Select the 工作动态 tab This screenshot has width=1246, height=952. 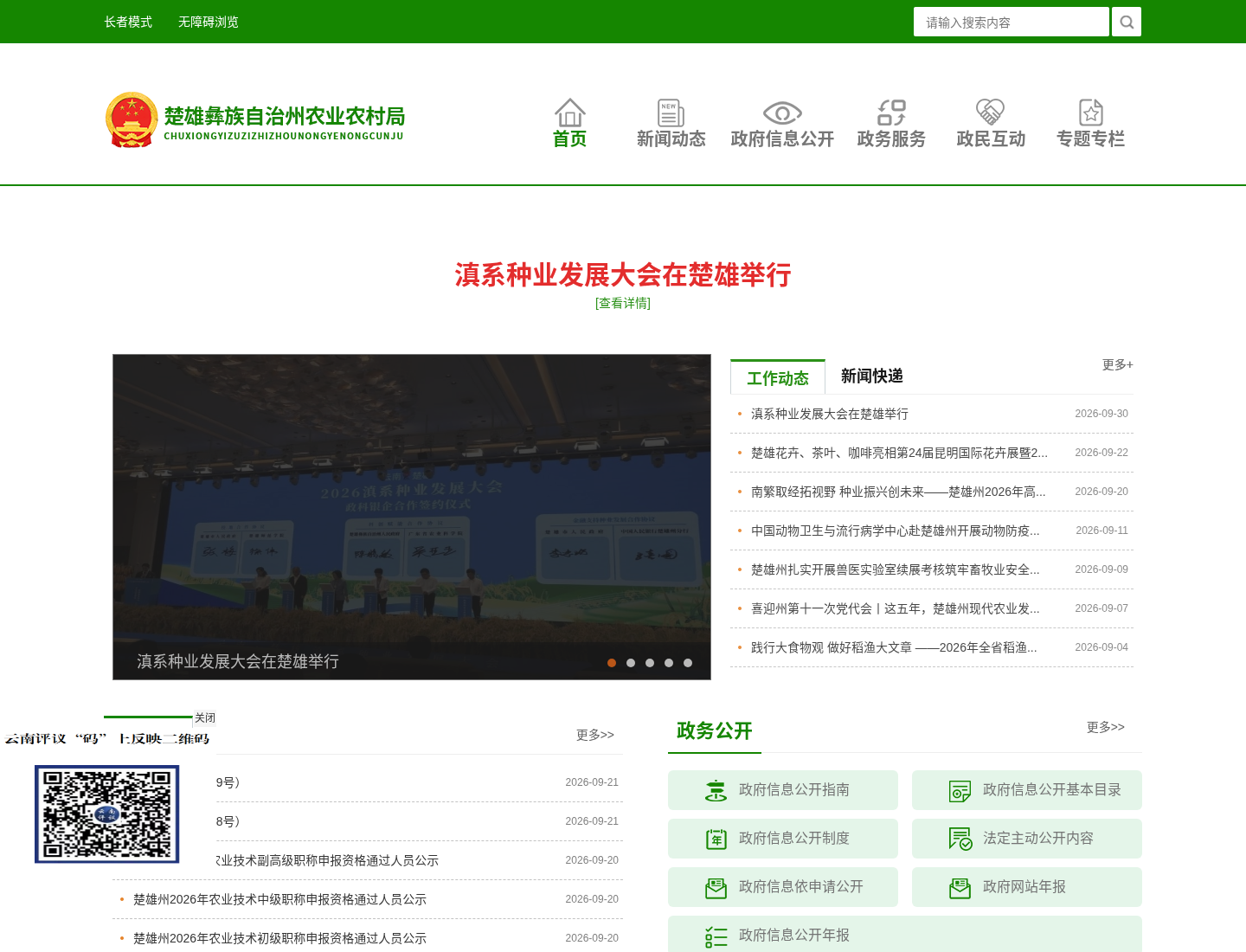(778, 377)
